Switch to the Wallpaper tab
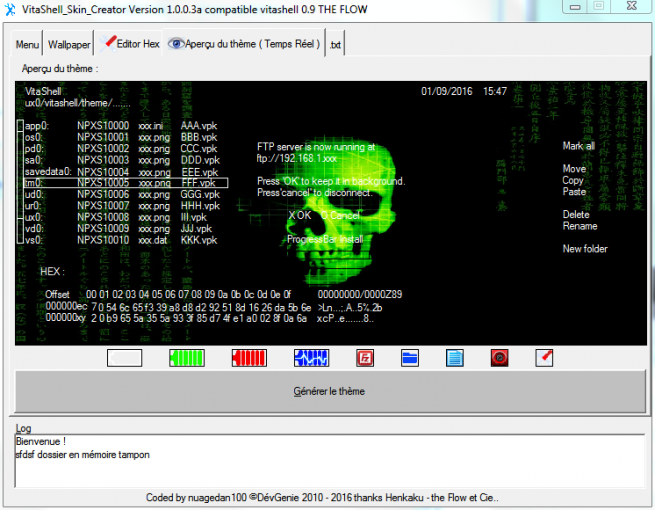Screen dimensions: 655x510 70,45
